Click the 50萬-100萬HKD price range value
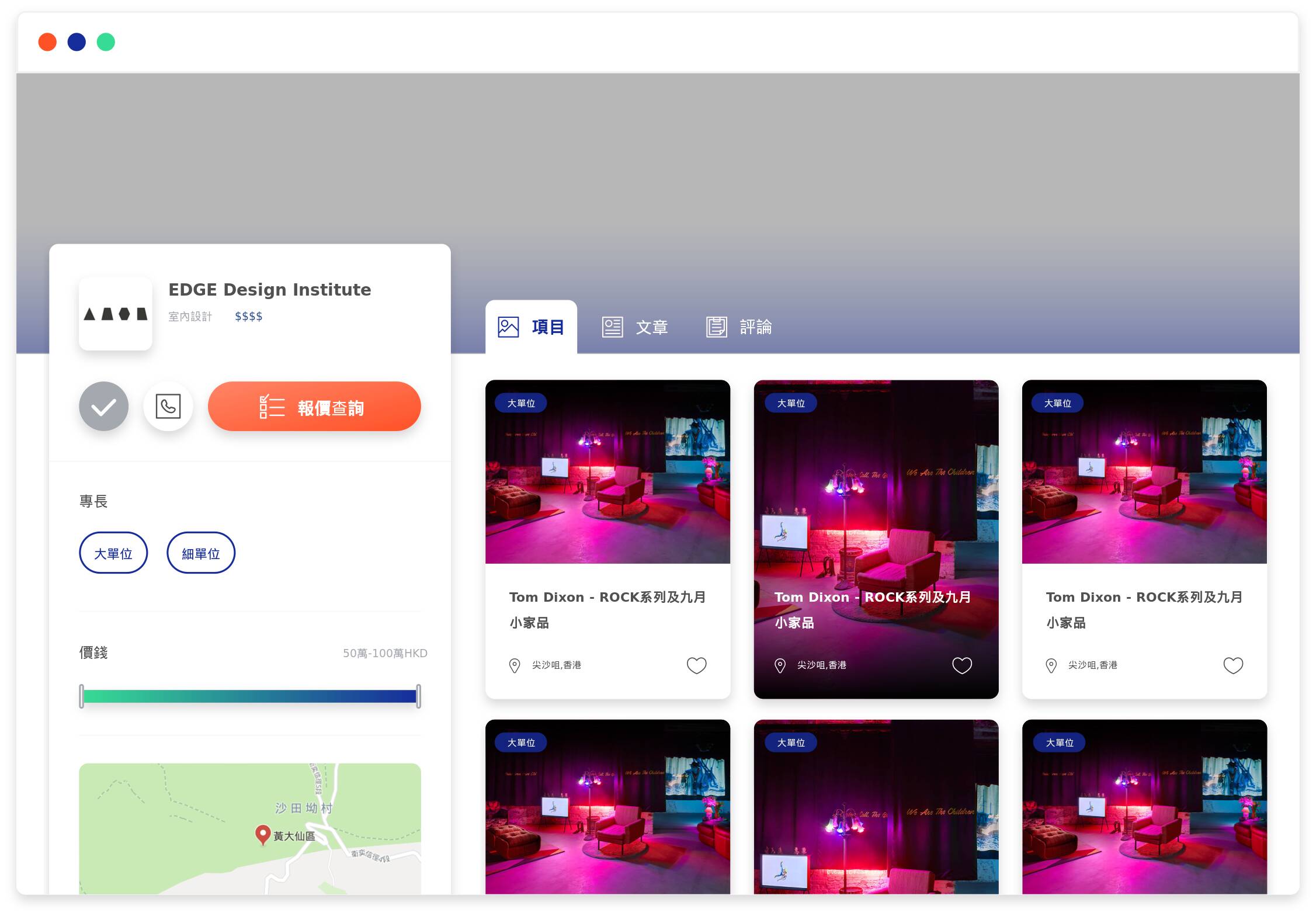Viewport: 1316px width, 916px height. 385,653
